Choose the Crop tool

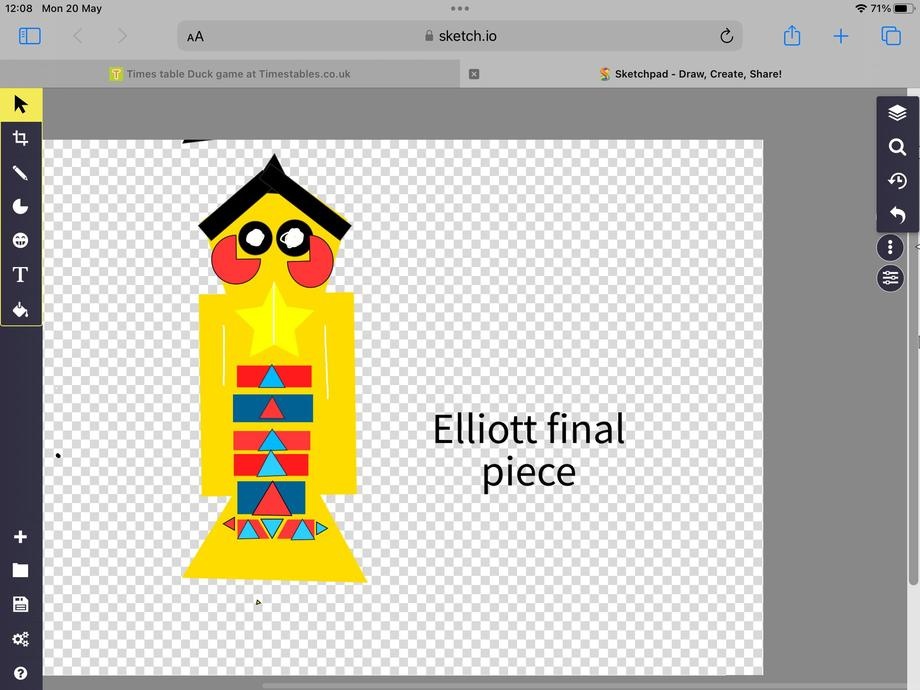(21, 138)
